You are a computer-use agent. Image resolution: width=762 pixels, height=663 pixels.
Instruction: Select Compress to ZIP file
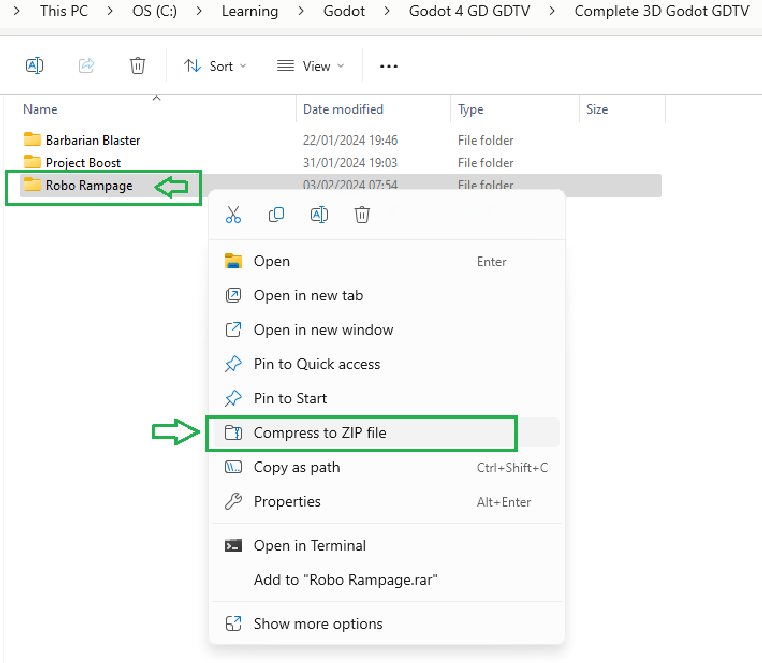coord(386,433)
